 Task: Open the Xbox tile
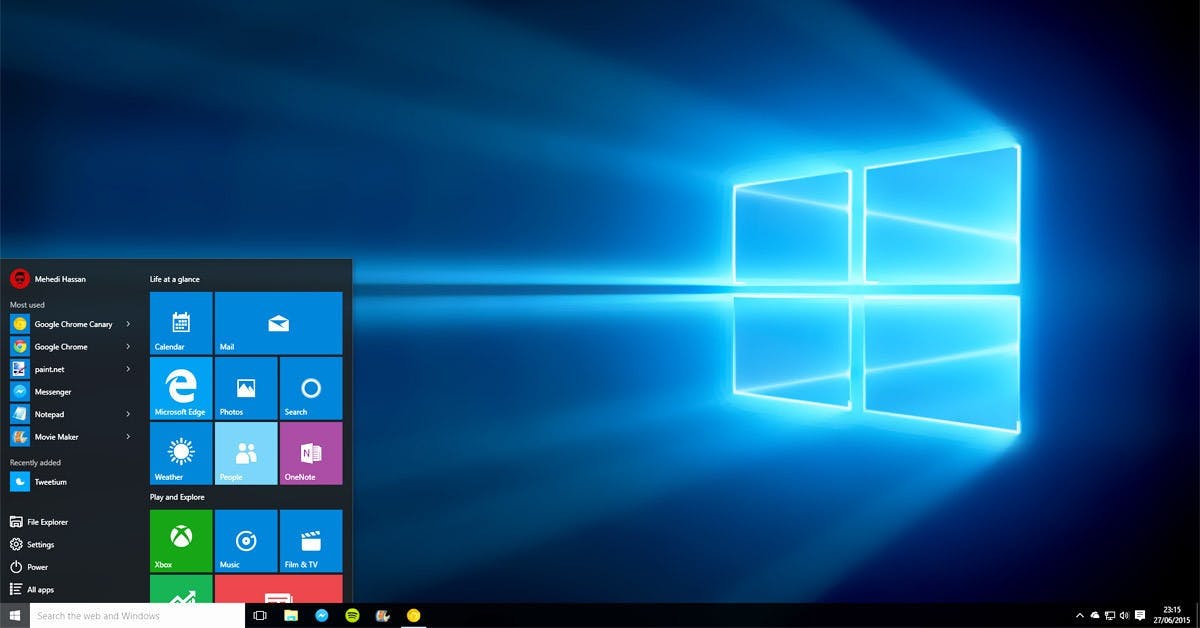180,541
